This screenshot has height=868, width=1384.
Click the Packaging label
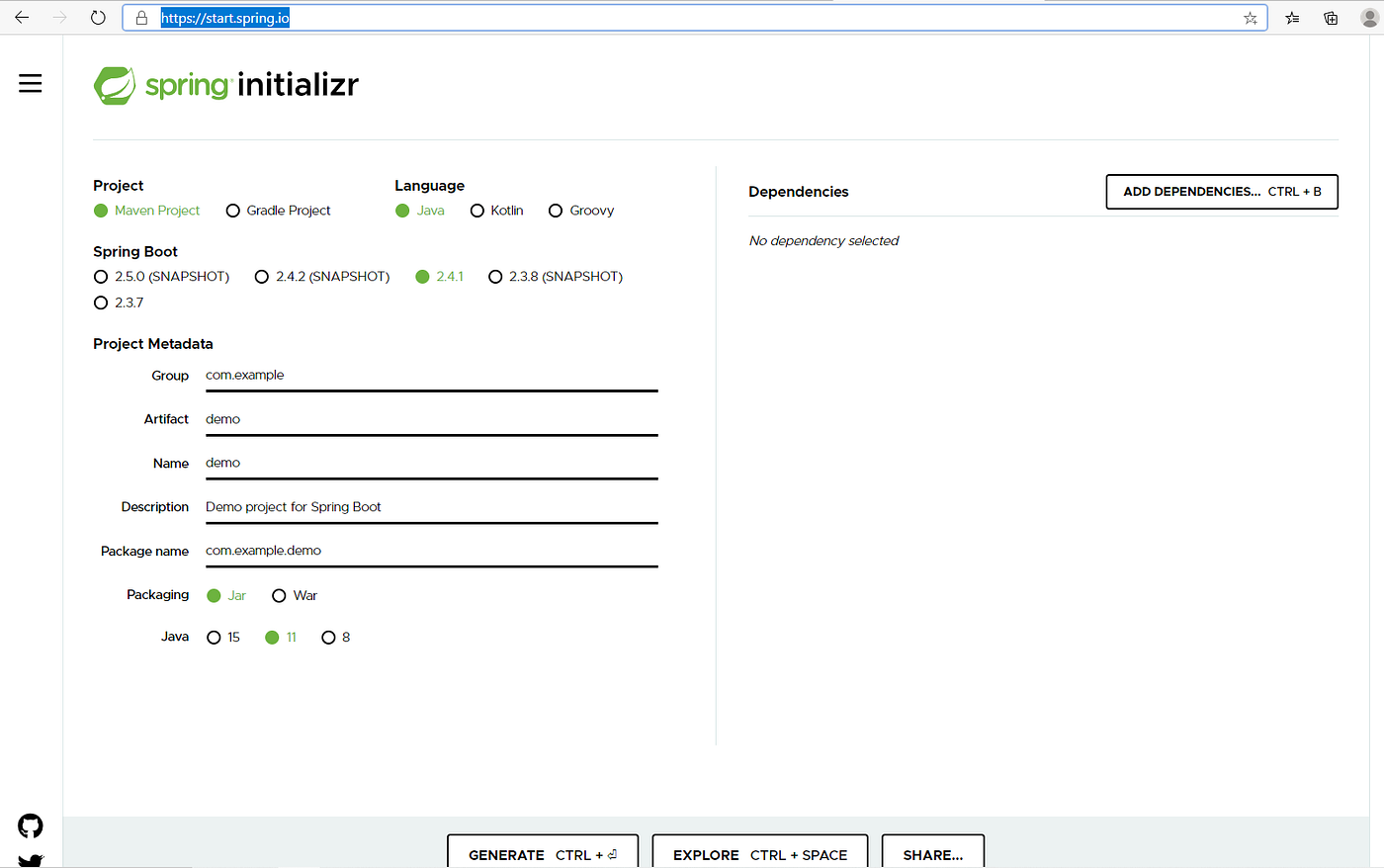click(x=157, y=595)
